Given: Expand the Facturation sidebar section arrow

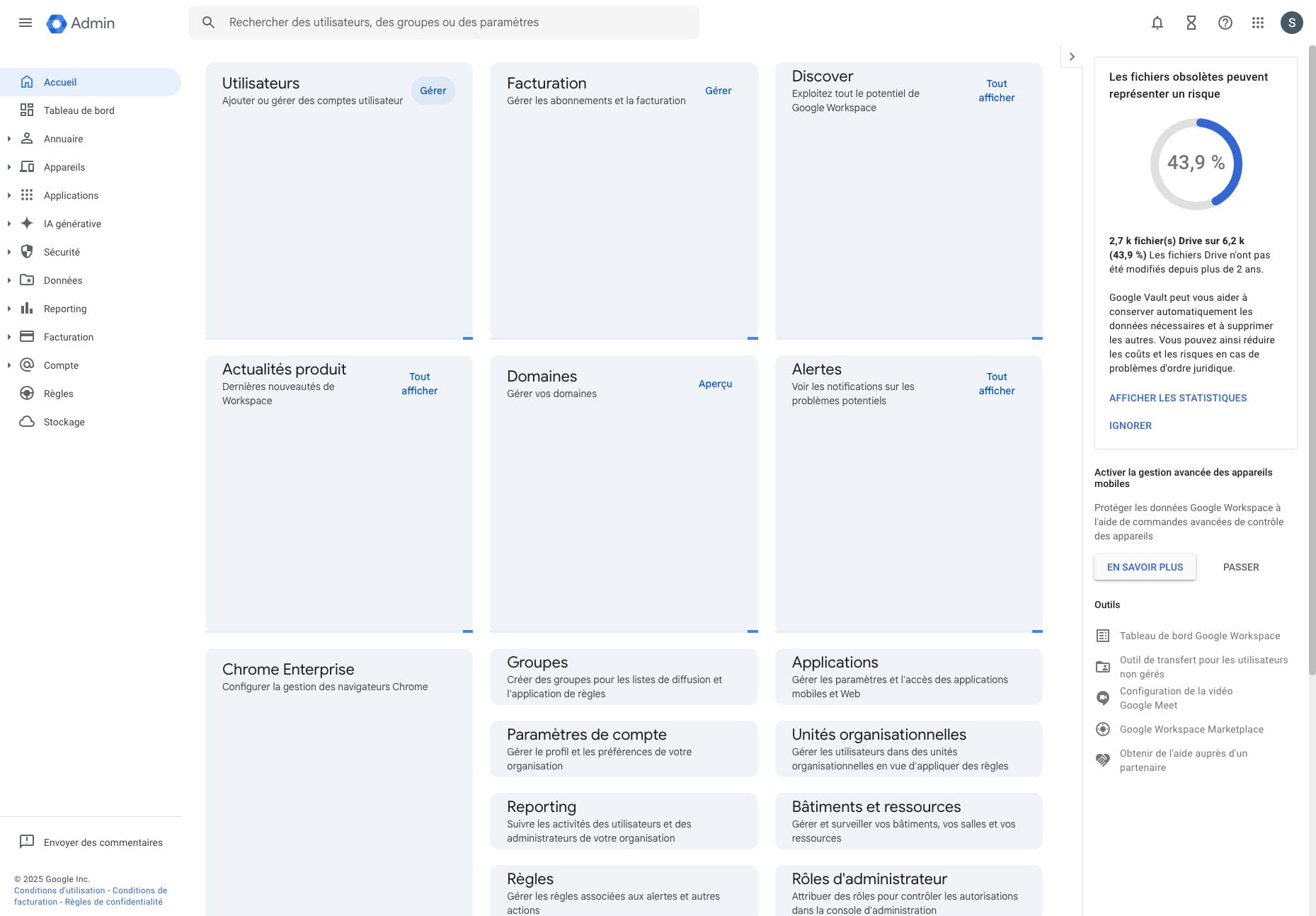Looking at the screenshot, I should [x=9, y=337].
